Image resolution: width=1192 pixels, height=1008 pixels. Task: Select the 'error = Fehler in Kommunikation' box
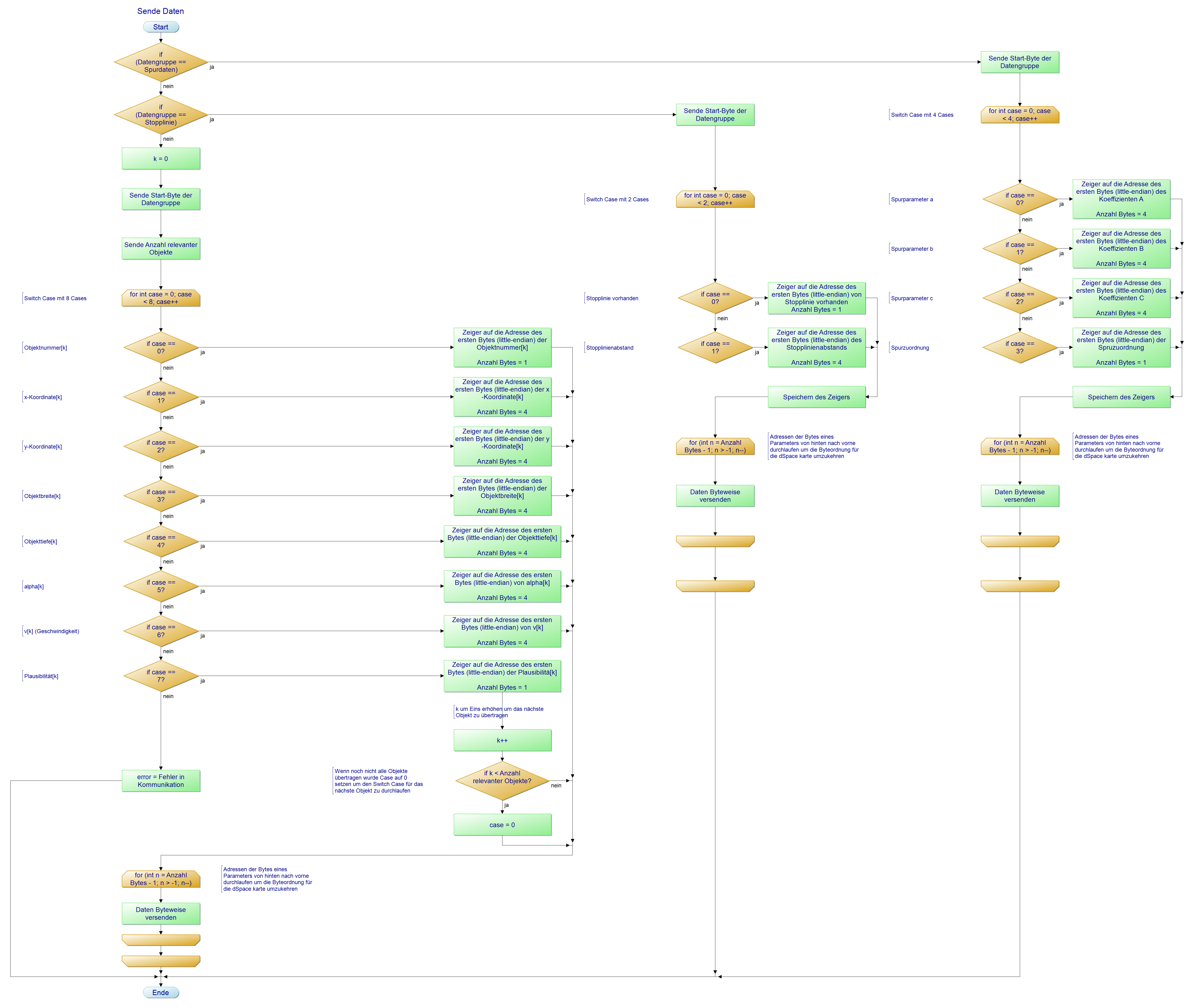point(161,781)
